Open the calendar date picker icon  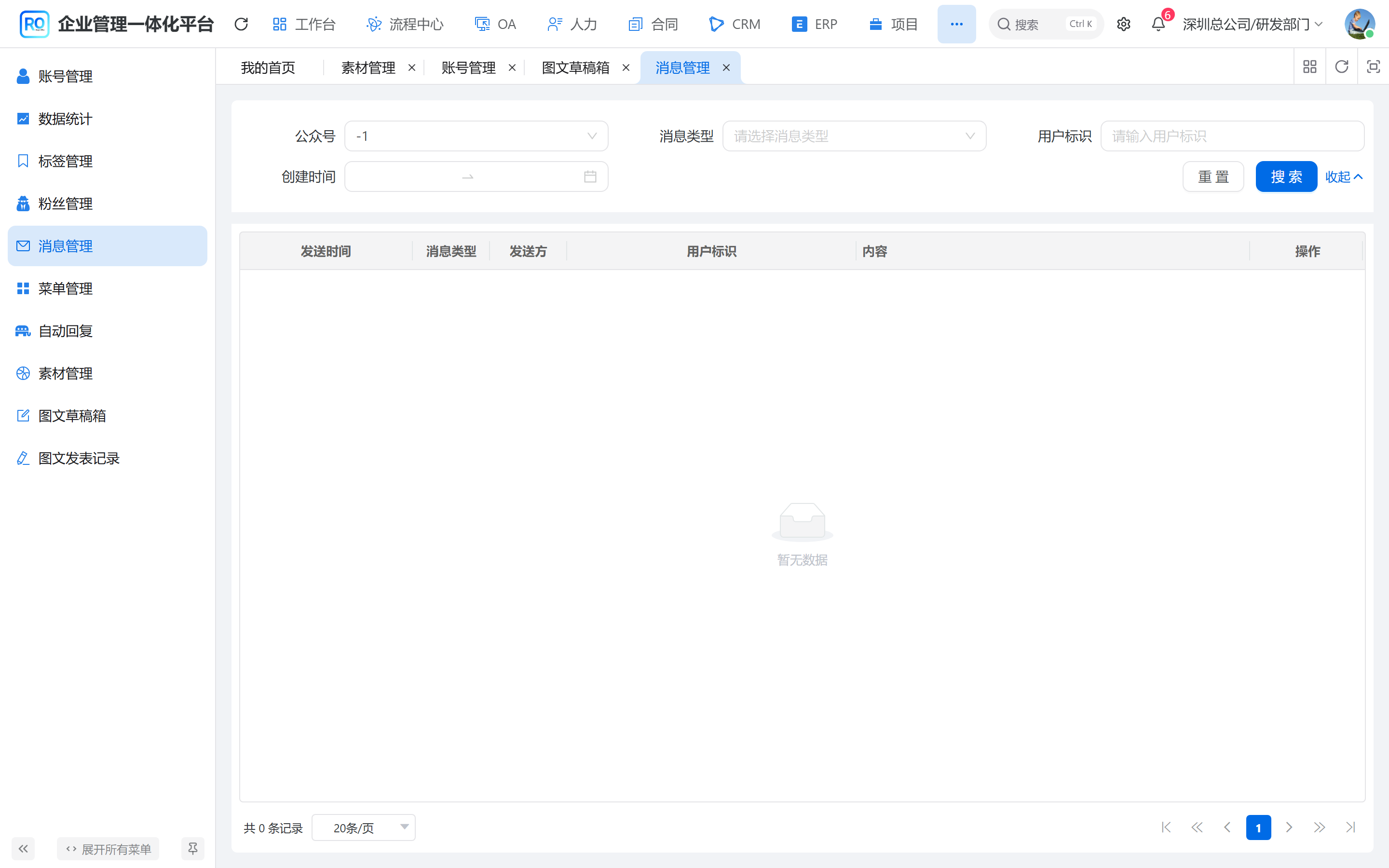[x=590, y=176]
